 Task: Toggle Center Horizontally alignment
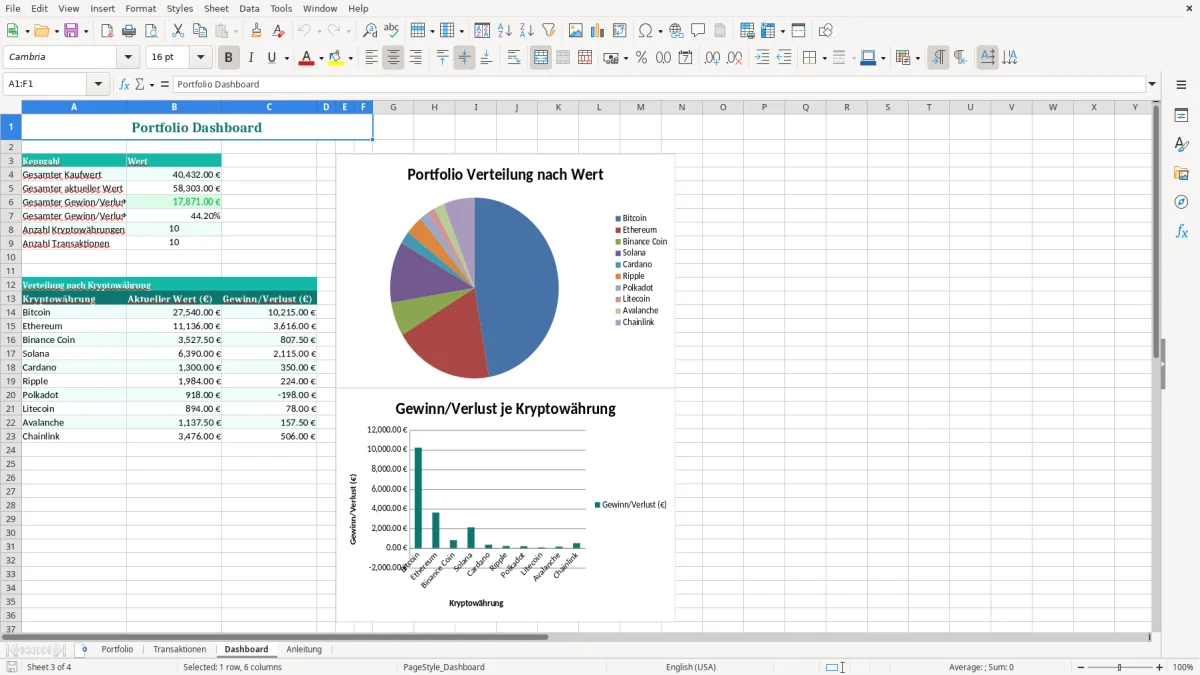click(x=393, y=58)
